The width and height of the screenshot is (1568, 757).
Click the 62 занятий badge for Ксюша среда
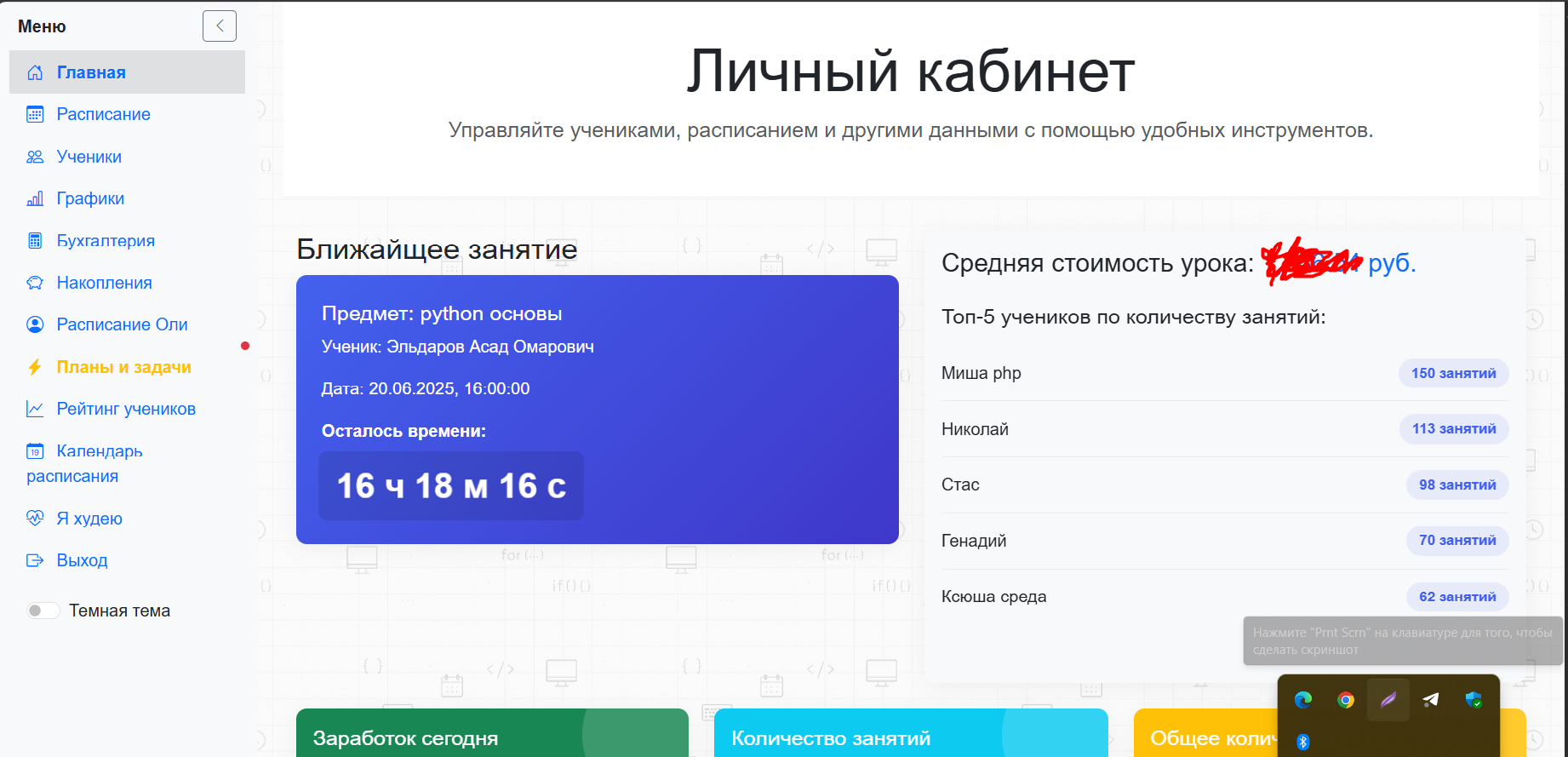(1457, 597)
